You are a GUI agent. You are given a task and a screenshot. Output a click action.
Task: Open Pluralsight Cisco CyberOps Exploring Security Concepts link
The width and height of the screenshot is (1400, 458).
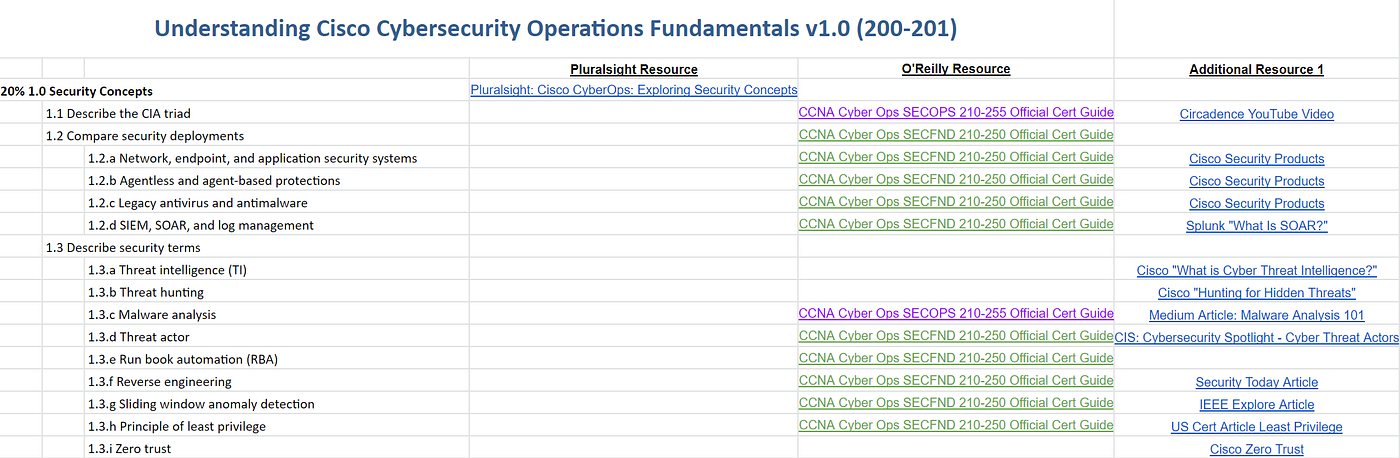point(634,90)
